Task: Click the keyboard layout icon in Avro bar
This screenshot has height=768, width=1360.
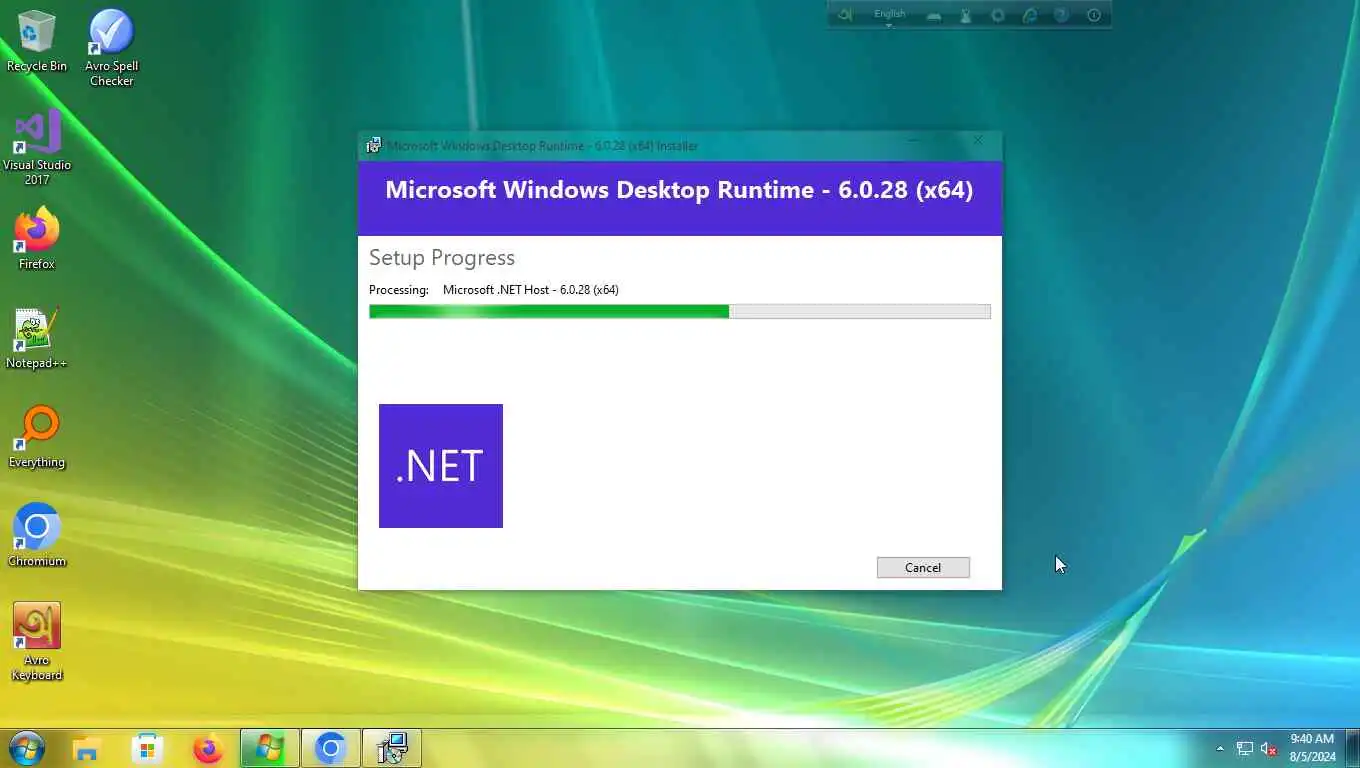Action: tap(933, 16)
